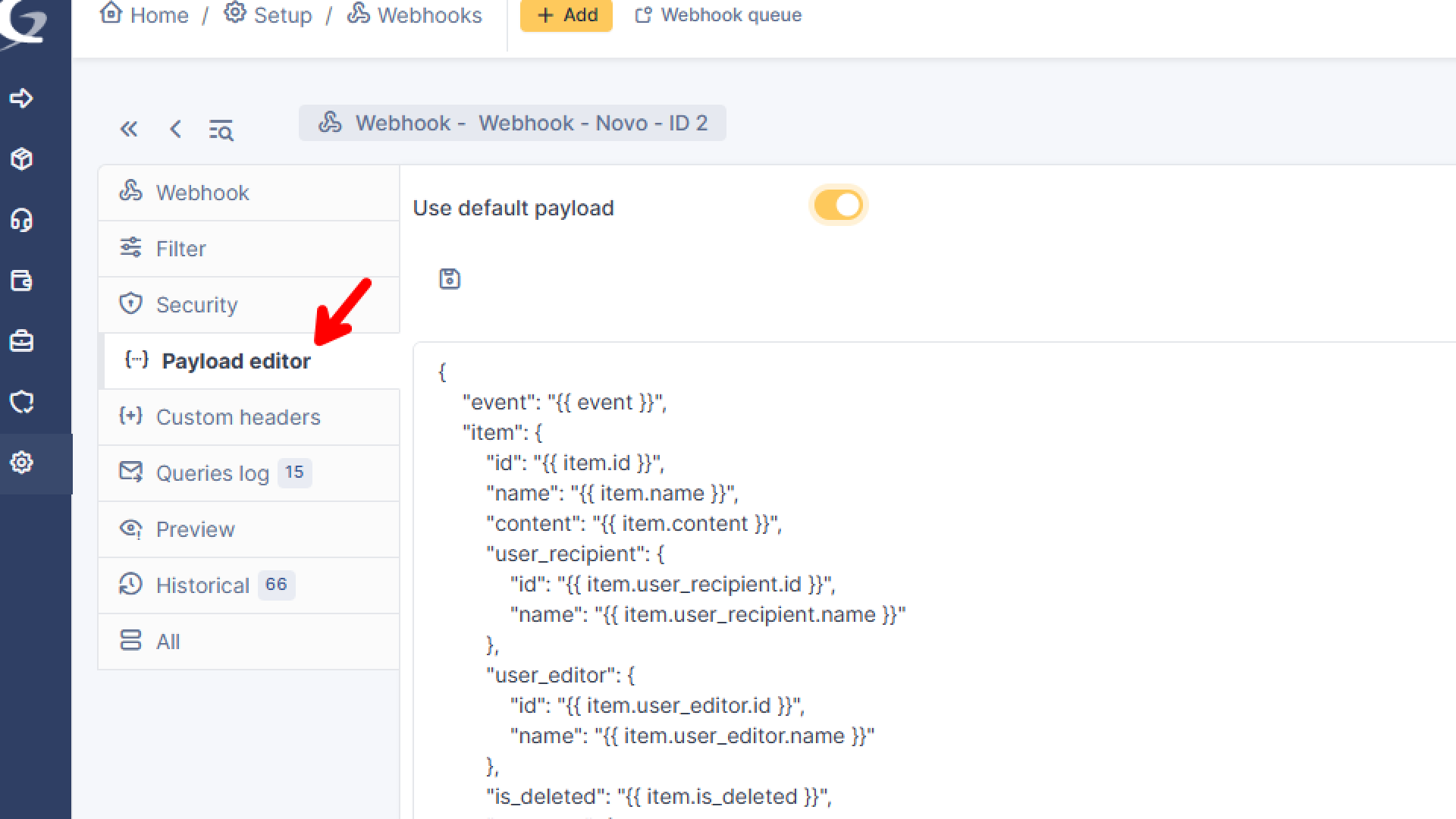
Task: Go back with the single chevron arrow
Action: pos(175,129)
